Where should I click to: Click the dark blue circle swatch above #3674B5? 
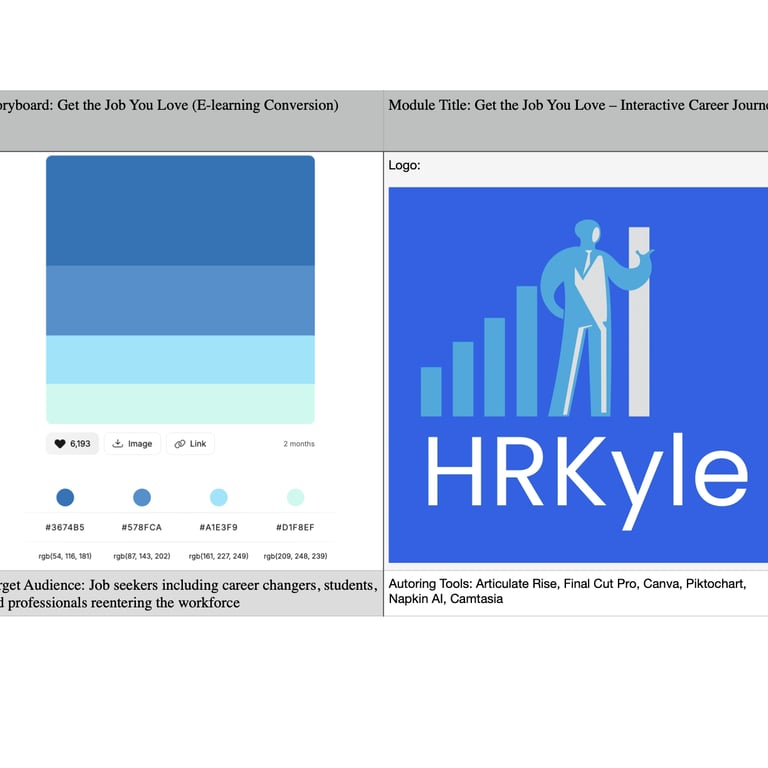65,497
